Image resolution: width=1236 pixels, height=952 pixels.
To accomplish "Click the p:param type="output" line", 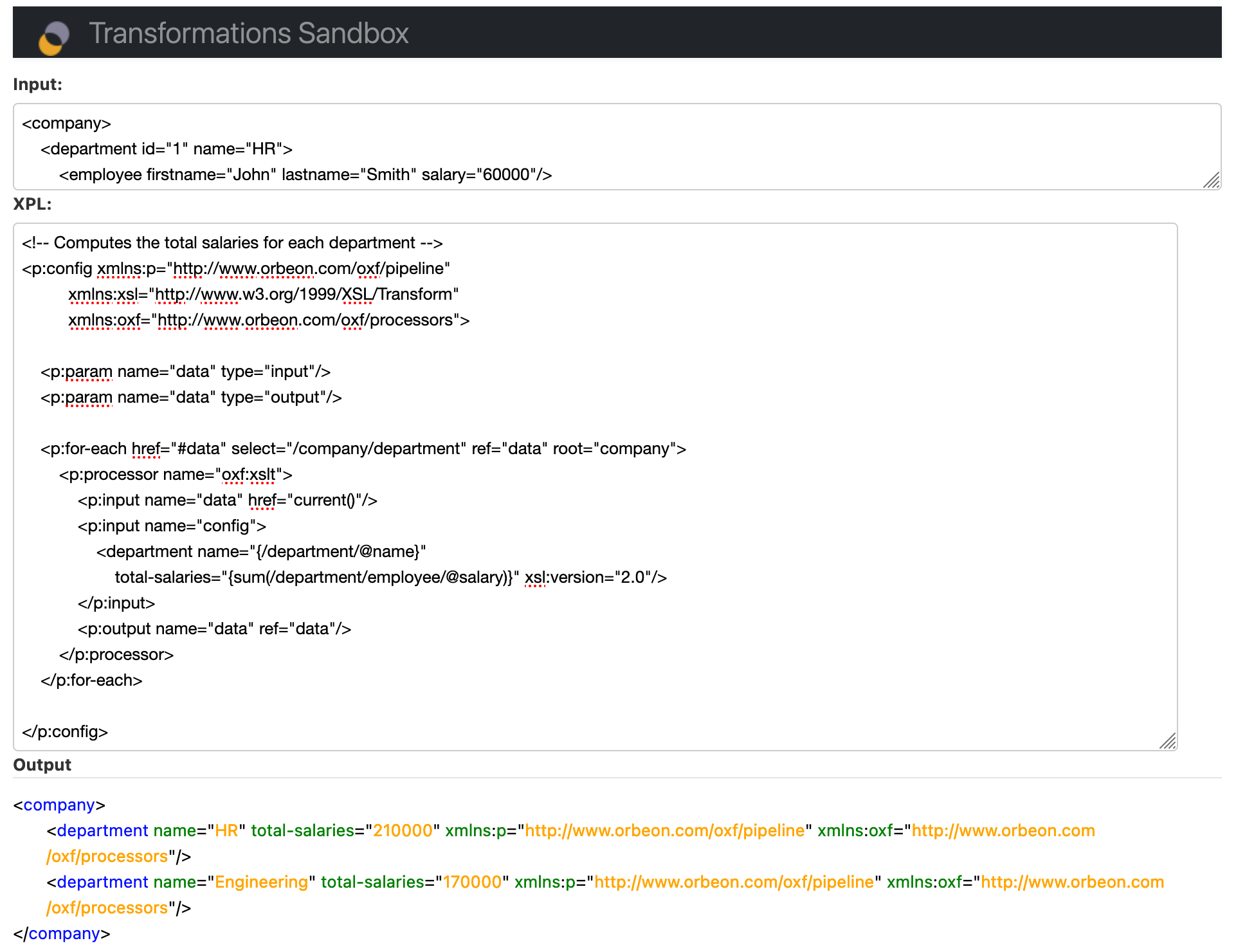I will tap(191, 398).
